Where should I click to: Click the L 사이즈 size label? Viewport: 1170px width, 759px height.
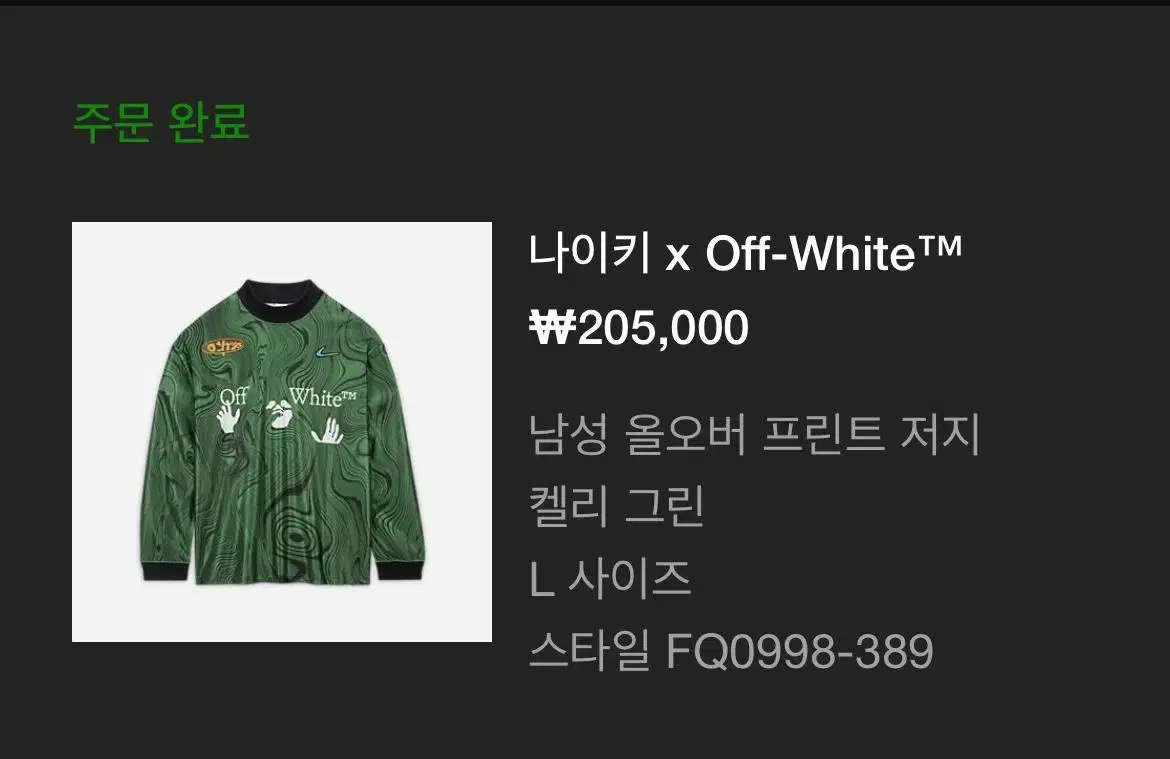pyautogui.click(x=610, y=578)
